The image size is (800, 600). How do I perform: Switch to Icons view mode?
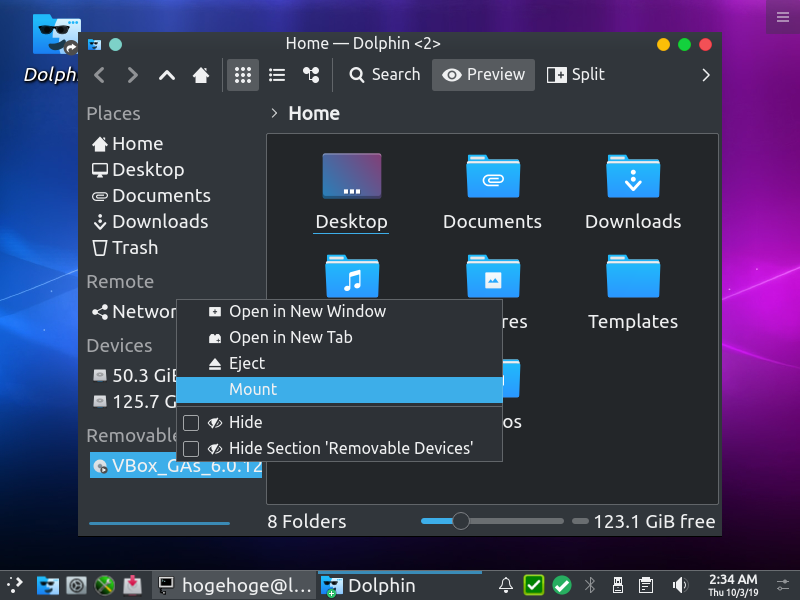[x=243, y=75]
